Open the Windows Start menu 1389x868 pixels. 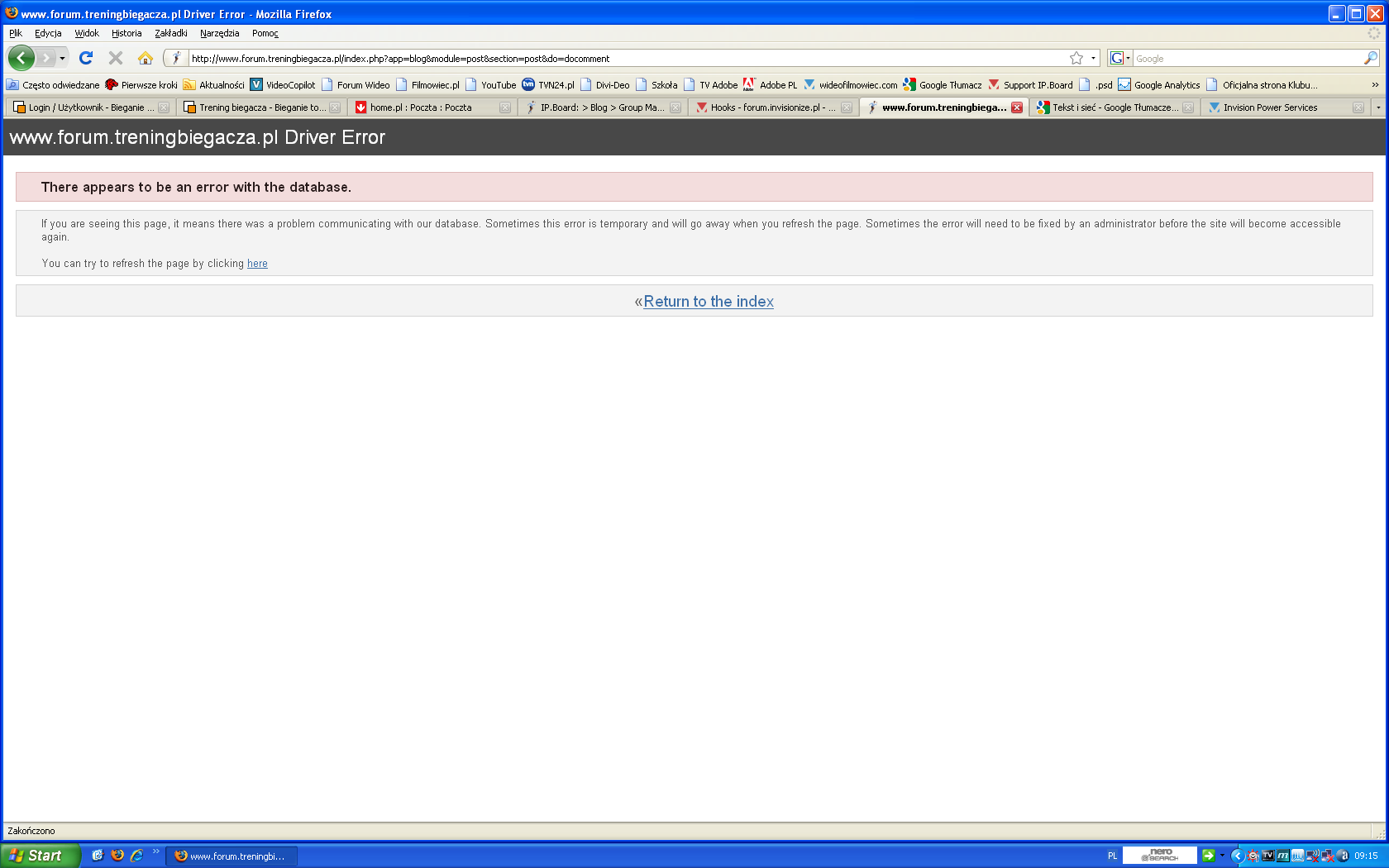[x=41, y=856]
